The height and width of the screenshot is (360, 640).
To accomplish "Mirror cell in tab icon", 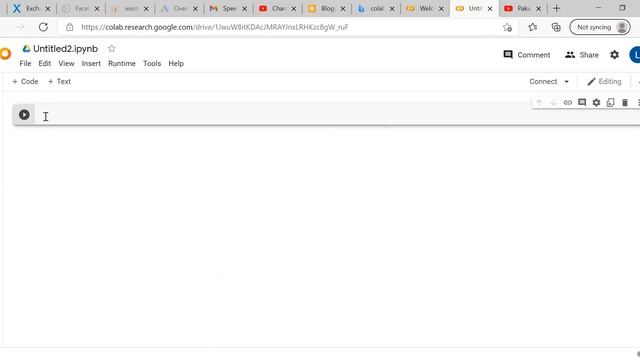I will (610, 102).
